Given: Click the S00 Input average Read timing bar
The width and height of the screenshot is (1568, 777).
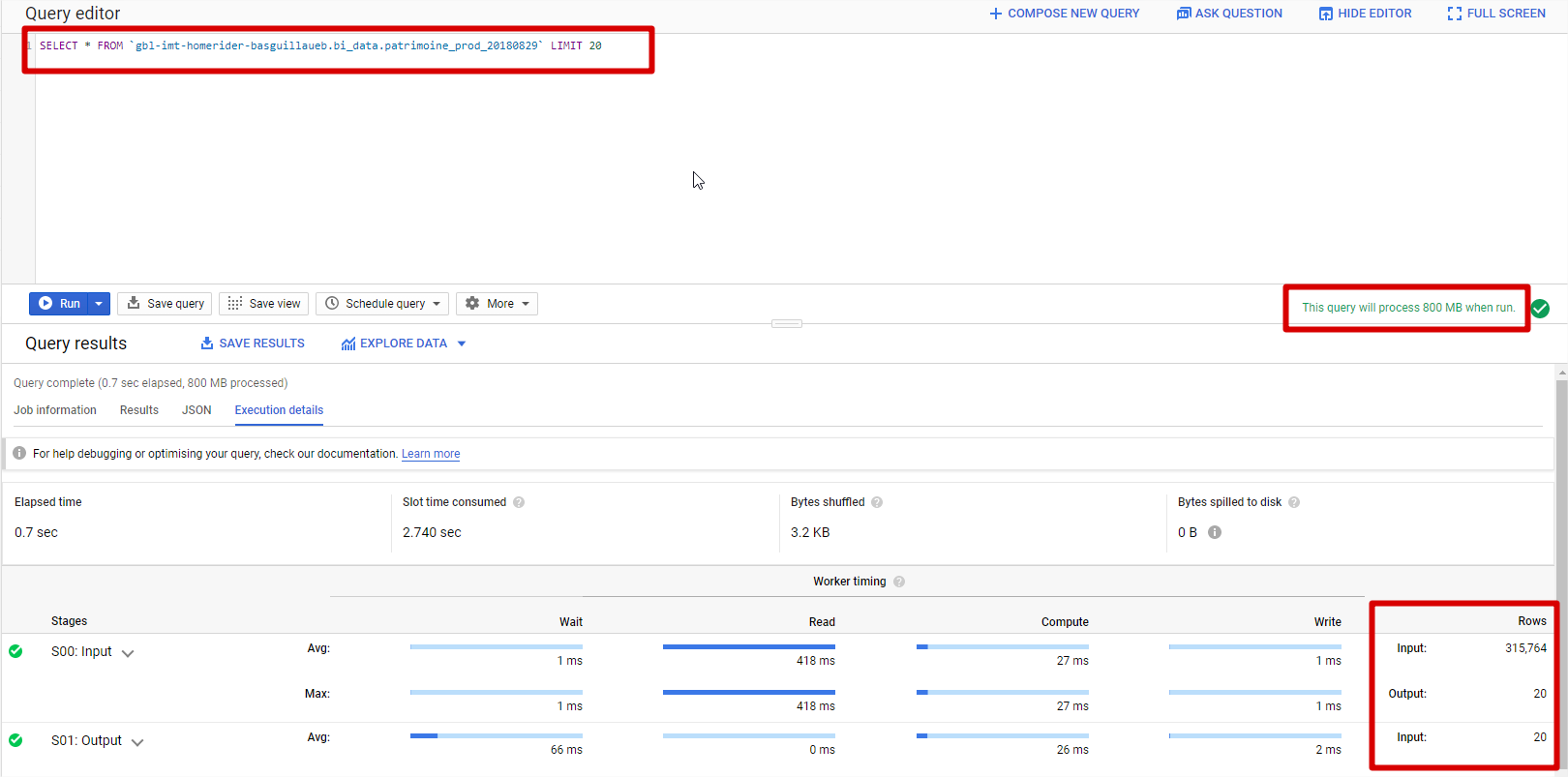Looking at the screenshot, I should 749,646.
